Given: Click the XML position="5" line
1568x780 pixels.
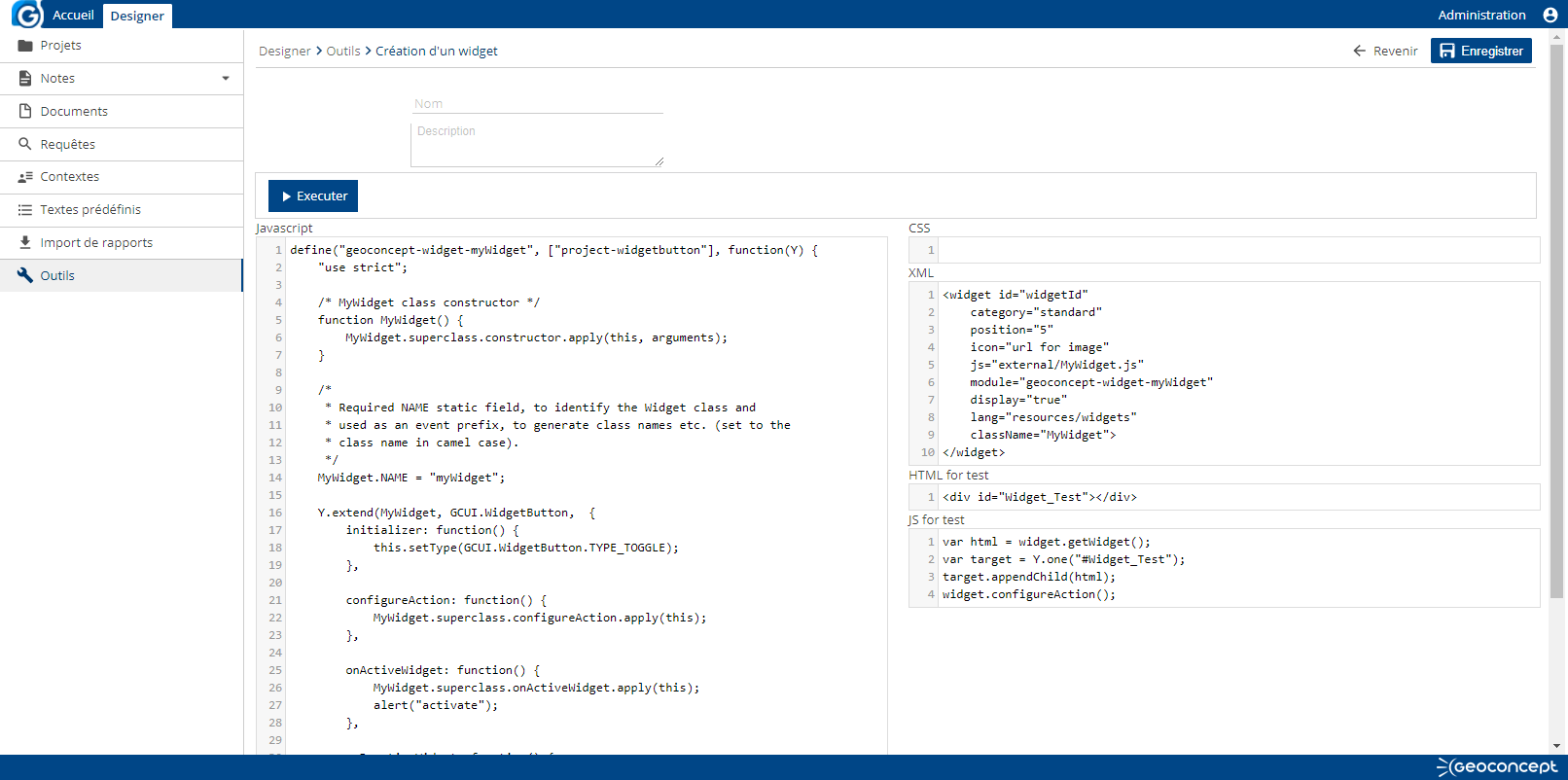Looking at the screenshot, I should point(1012,330).
